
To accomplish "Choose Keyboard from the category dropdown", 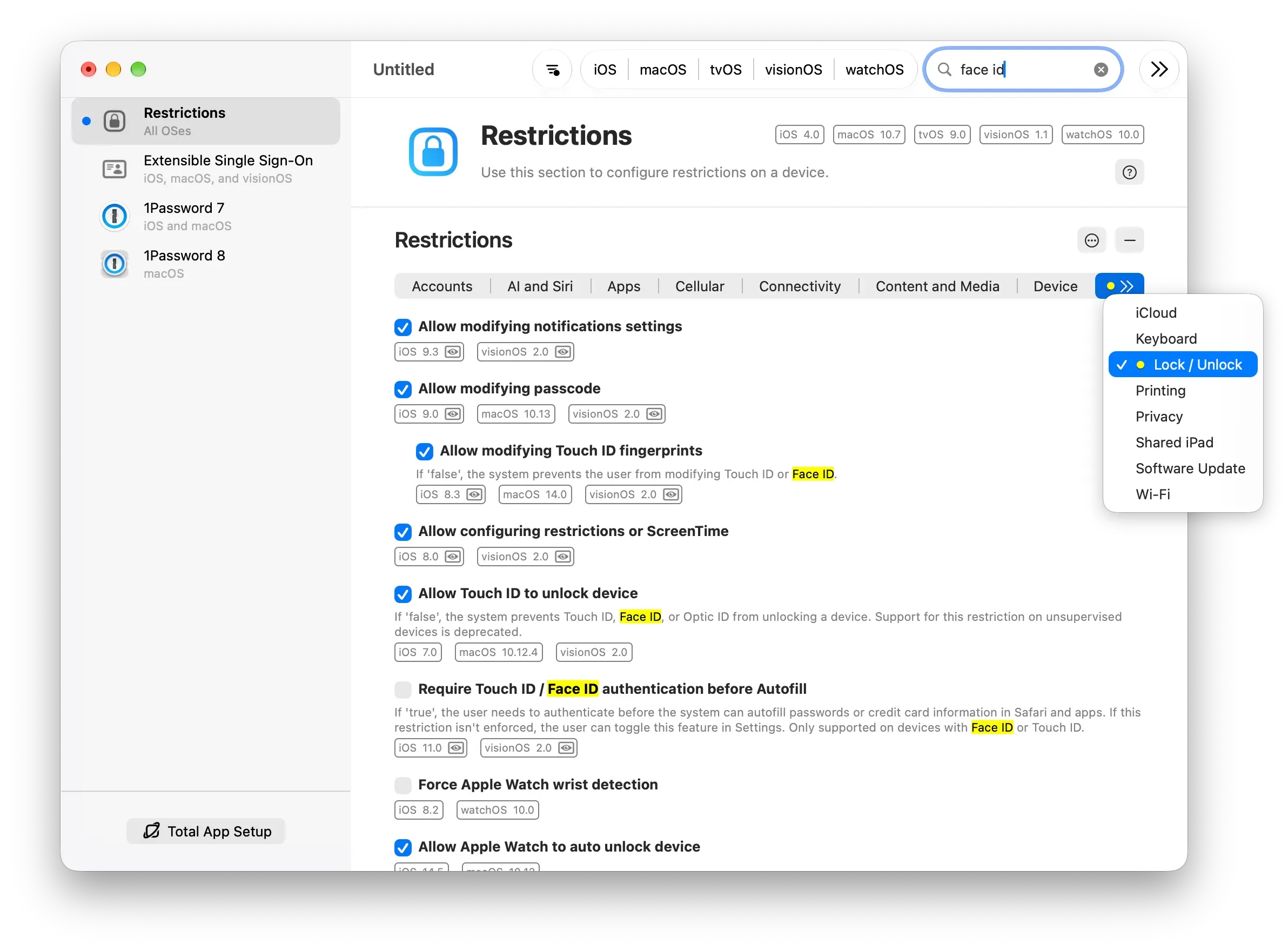I will (x=1182, y=339).
